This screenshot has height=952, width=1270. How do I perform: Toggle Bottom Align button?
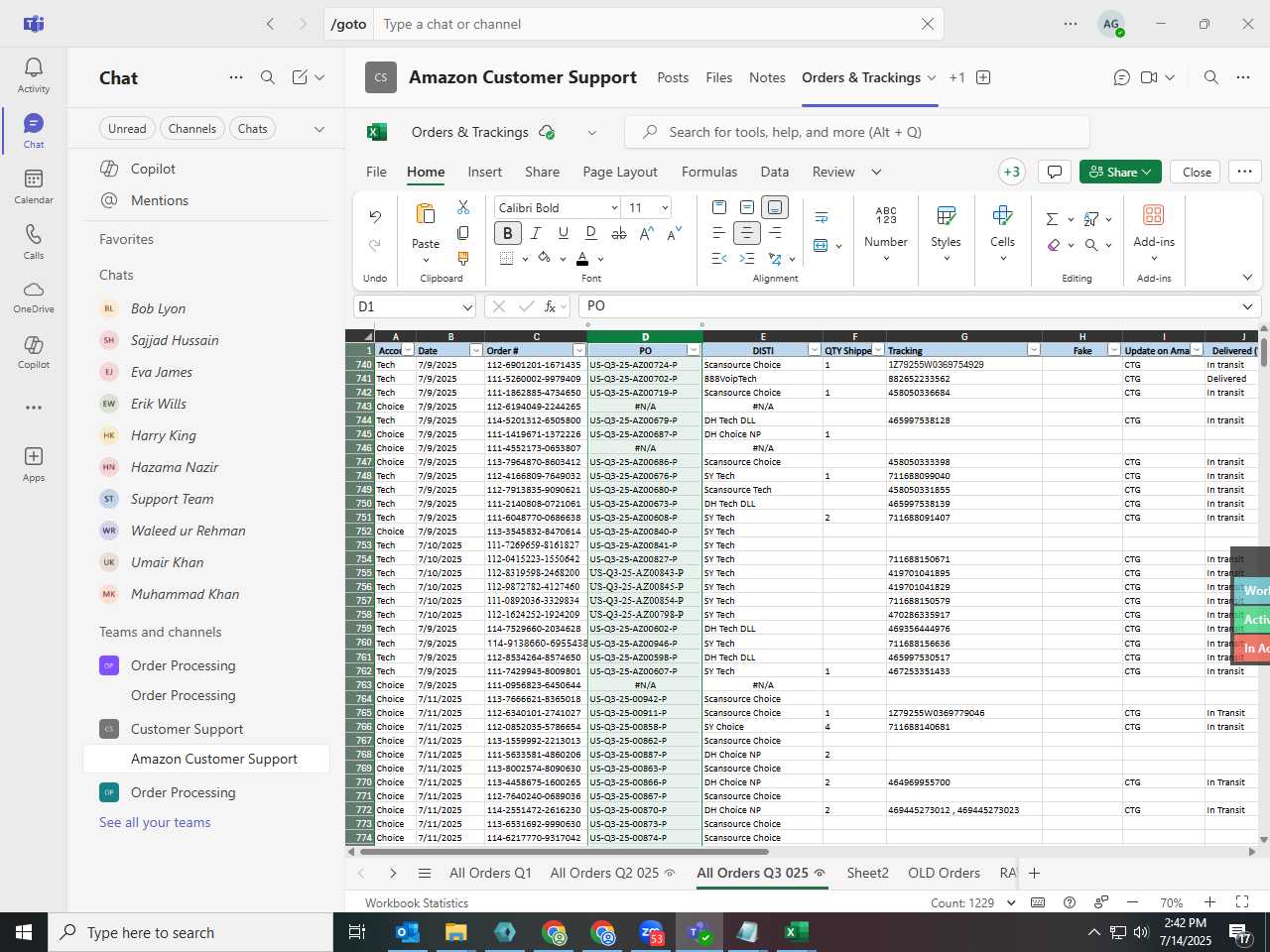tap(775, 207)
